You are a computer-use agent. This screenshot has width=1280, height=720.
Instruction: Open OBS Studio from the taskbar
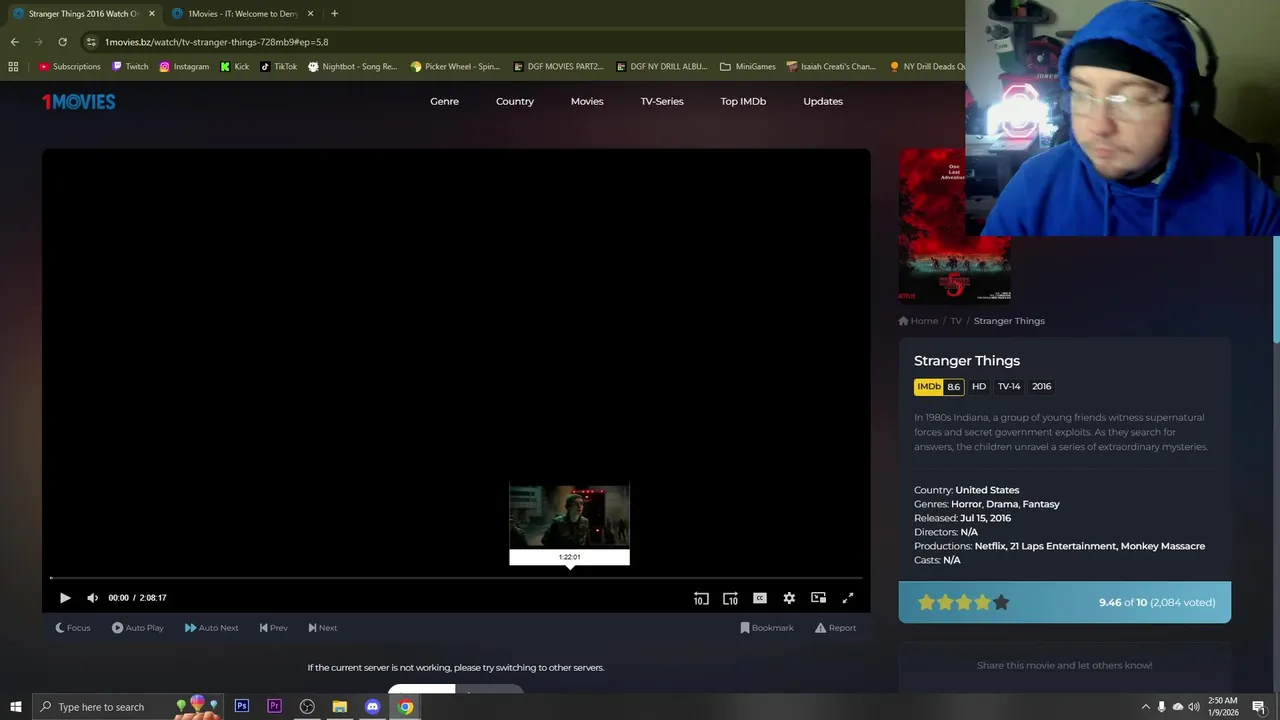tap(307, 707)
